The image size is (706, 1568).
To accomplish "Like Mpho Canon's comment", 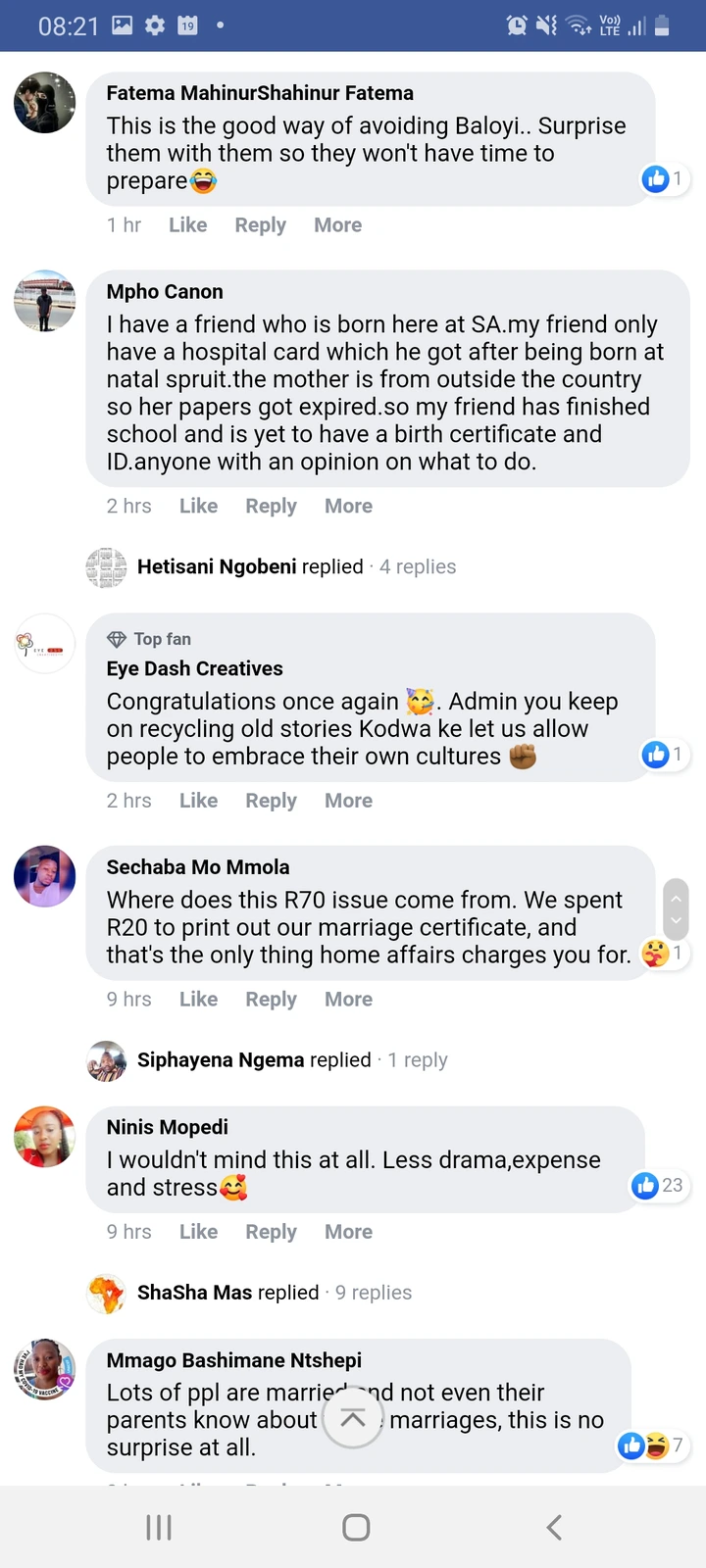I will (x=198, y=506).
